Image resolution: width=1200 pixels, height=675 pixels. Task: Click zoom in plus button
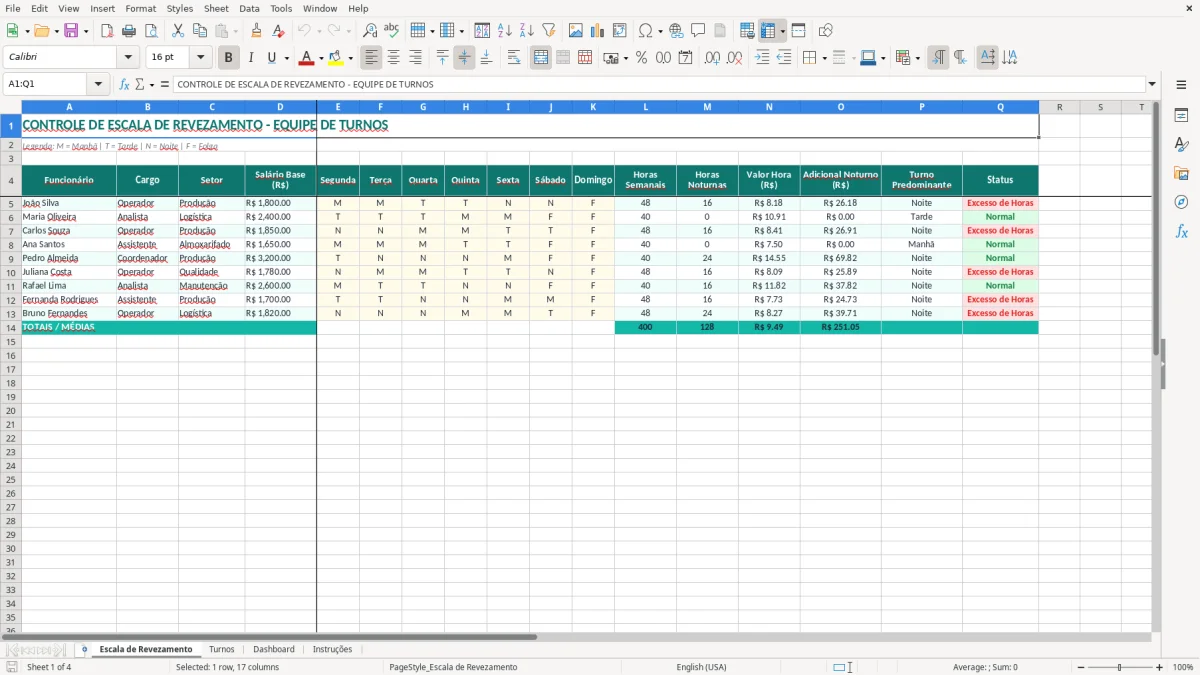(1160, 667)
